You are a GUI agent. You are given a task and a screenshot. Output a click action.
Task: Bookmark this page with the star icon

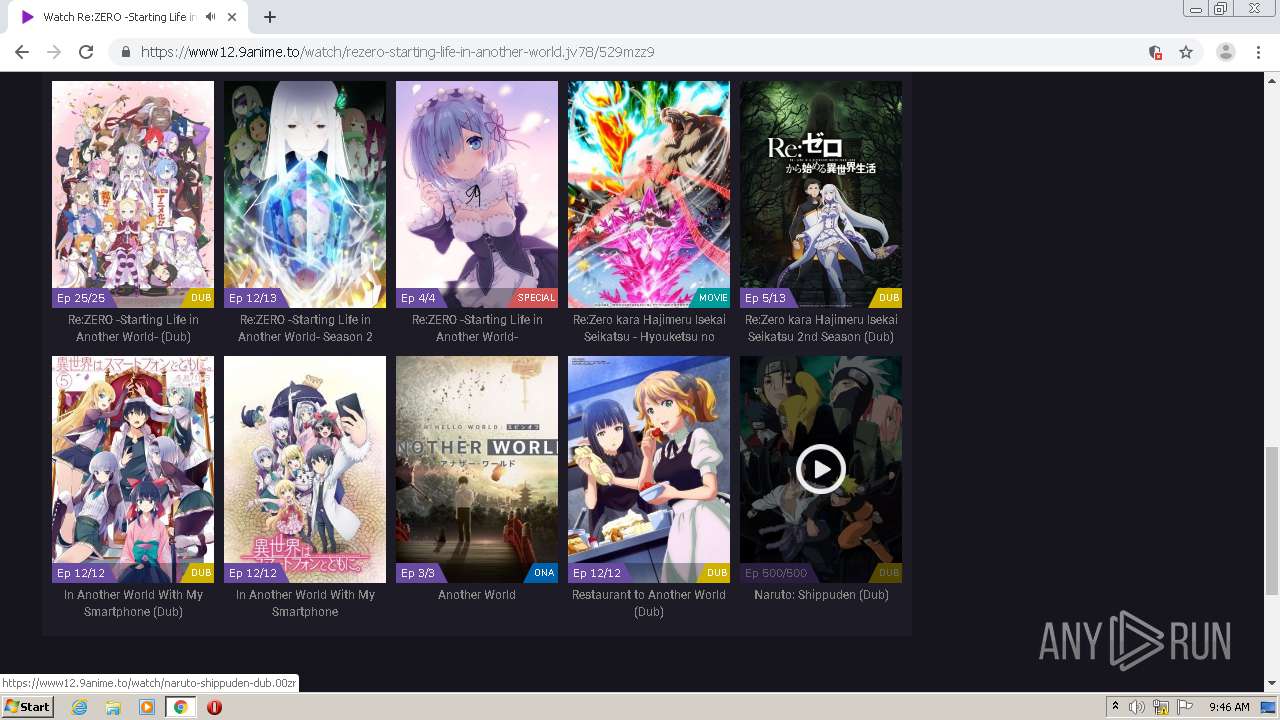pos(1186,52)
